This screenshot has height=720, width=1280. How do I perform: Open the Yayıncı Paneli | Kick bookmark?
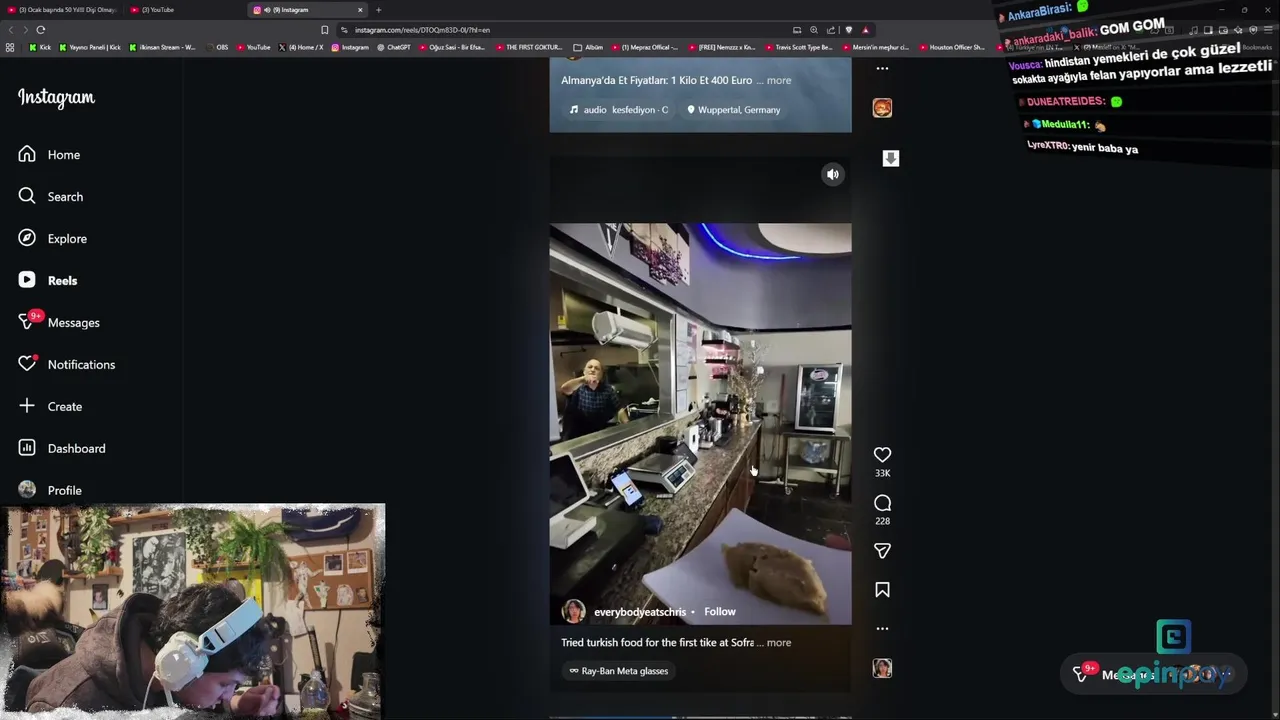tap(90, 47)
